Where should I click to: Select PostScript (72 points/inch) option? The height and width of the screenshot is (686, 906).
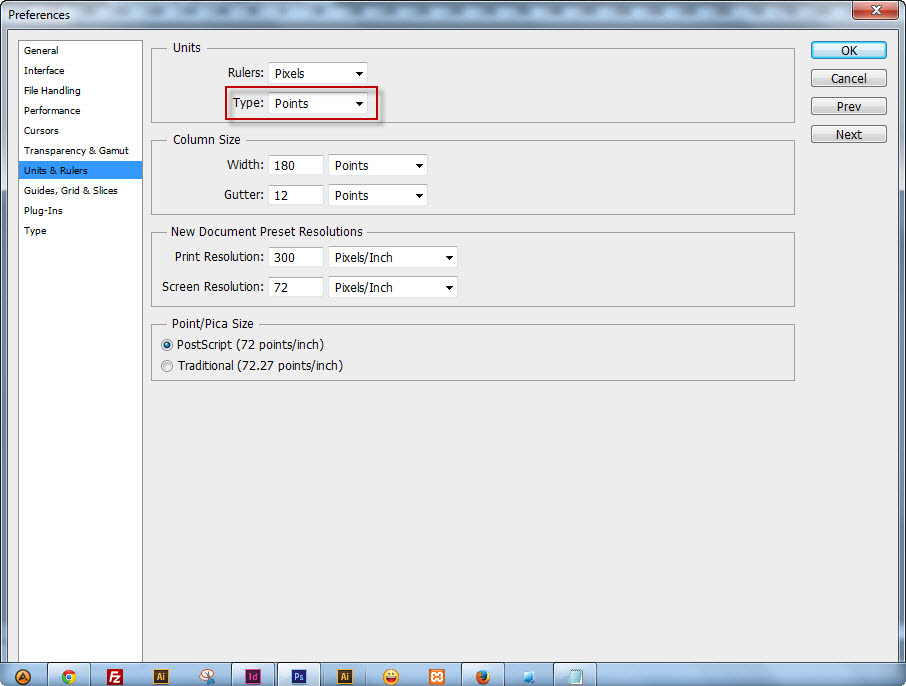pos(167,345)
